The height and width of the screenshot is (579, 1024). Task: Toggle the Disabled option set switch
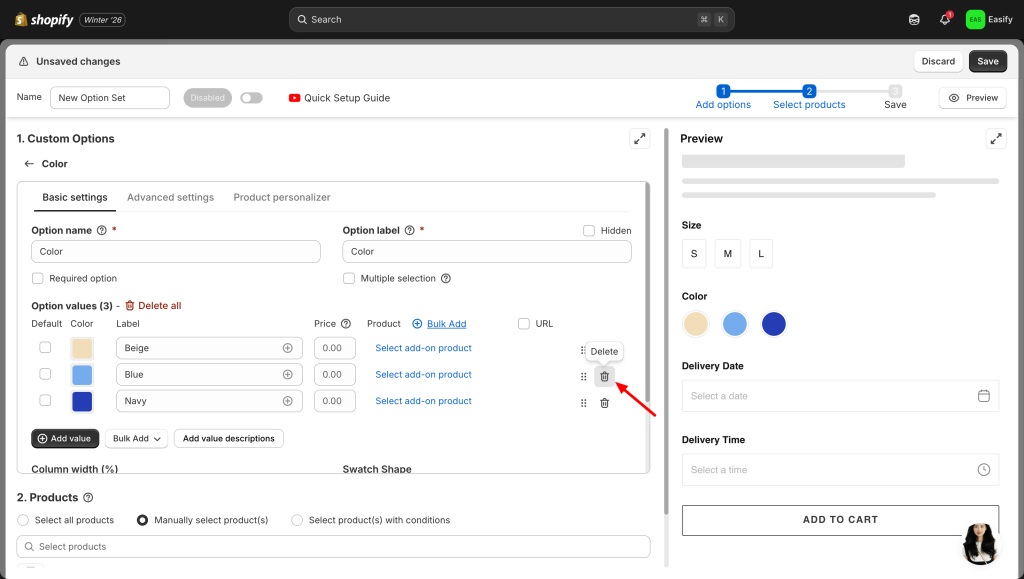pyautogui.click(x=251, y=98)
